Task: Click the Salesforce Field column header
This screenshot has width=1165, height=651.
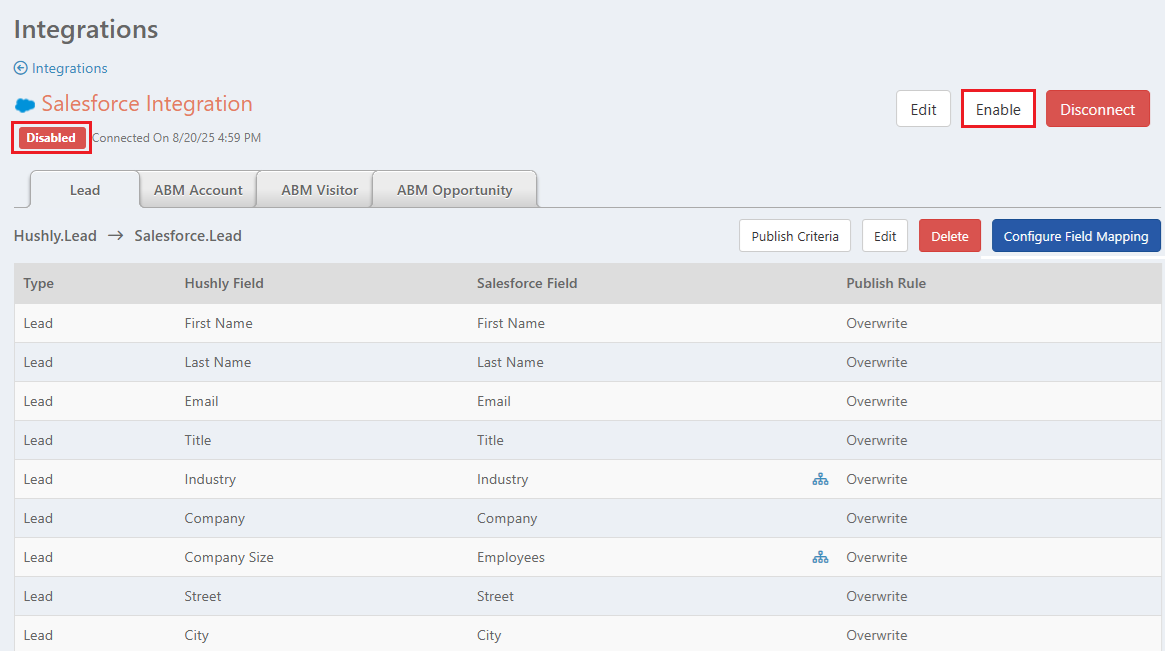Action: (x=527, y=283)
